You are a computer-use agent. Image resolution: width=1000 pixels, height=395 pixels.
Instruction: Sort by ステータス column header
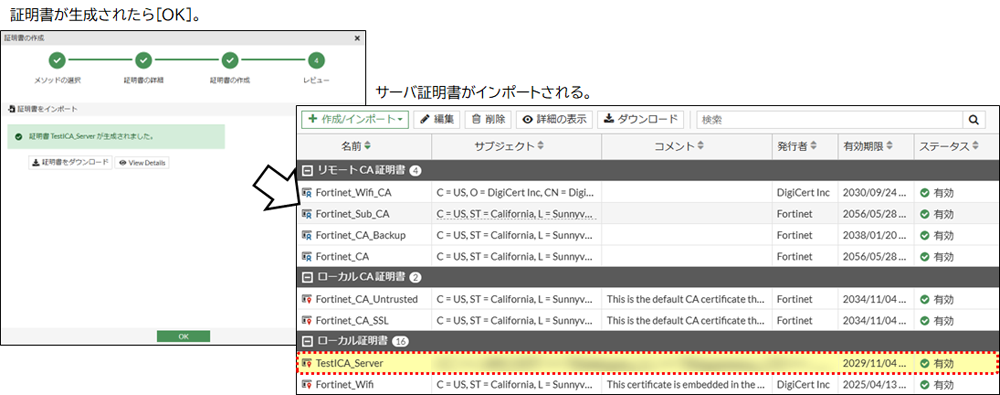(x=955, y=147)
